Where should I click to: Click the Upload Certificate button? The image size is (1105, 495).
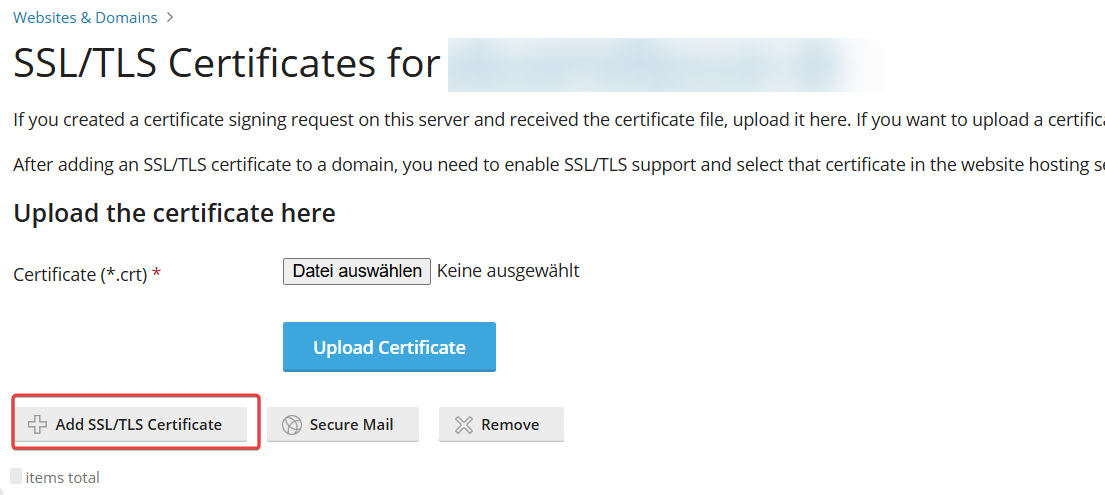(389, 347)
